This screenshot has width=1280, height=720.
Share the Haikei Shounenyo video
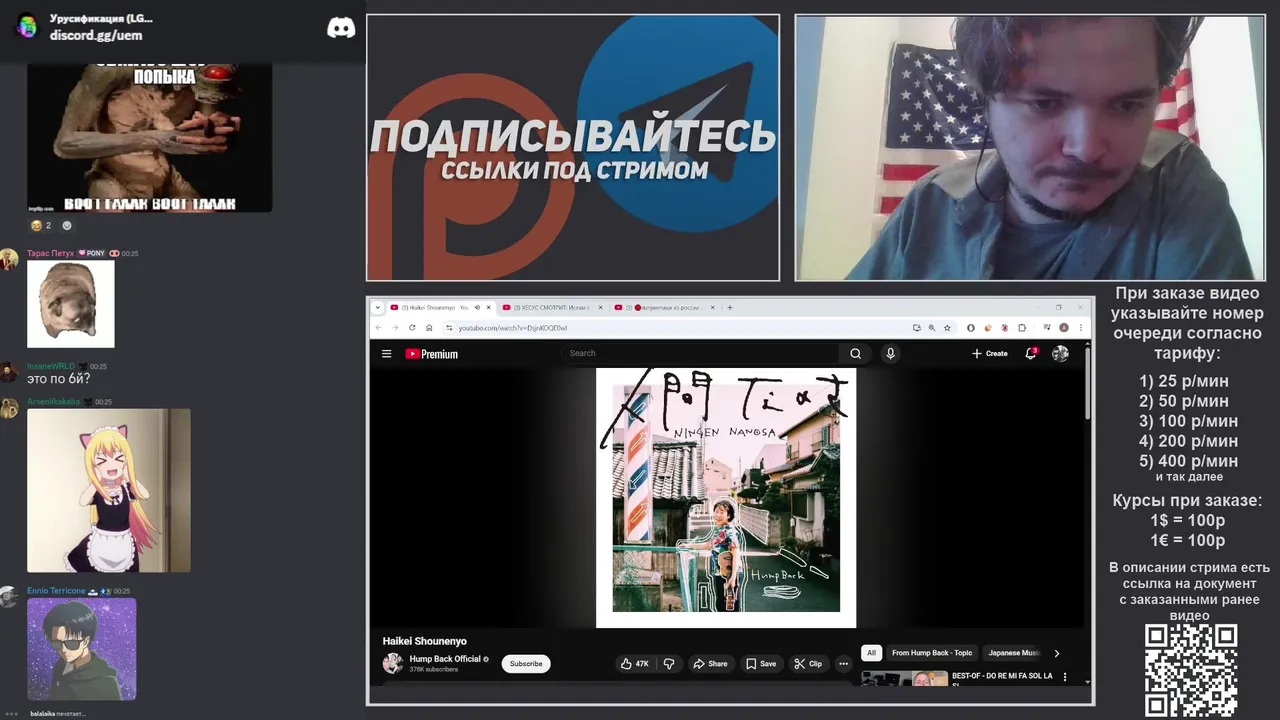click(710, 663)
